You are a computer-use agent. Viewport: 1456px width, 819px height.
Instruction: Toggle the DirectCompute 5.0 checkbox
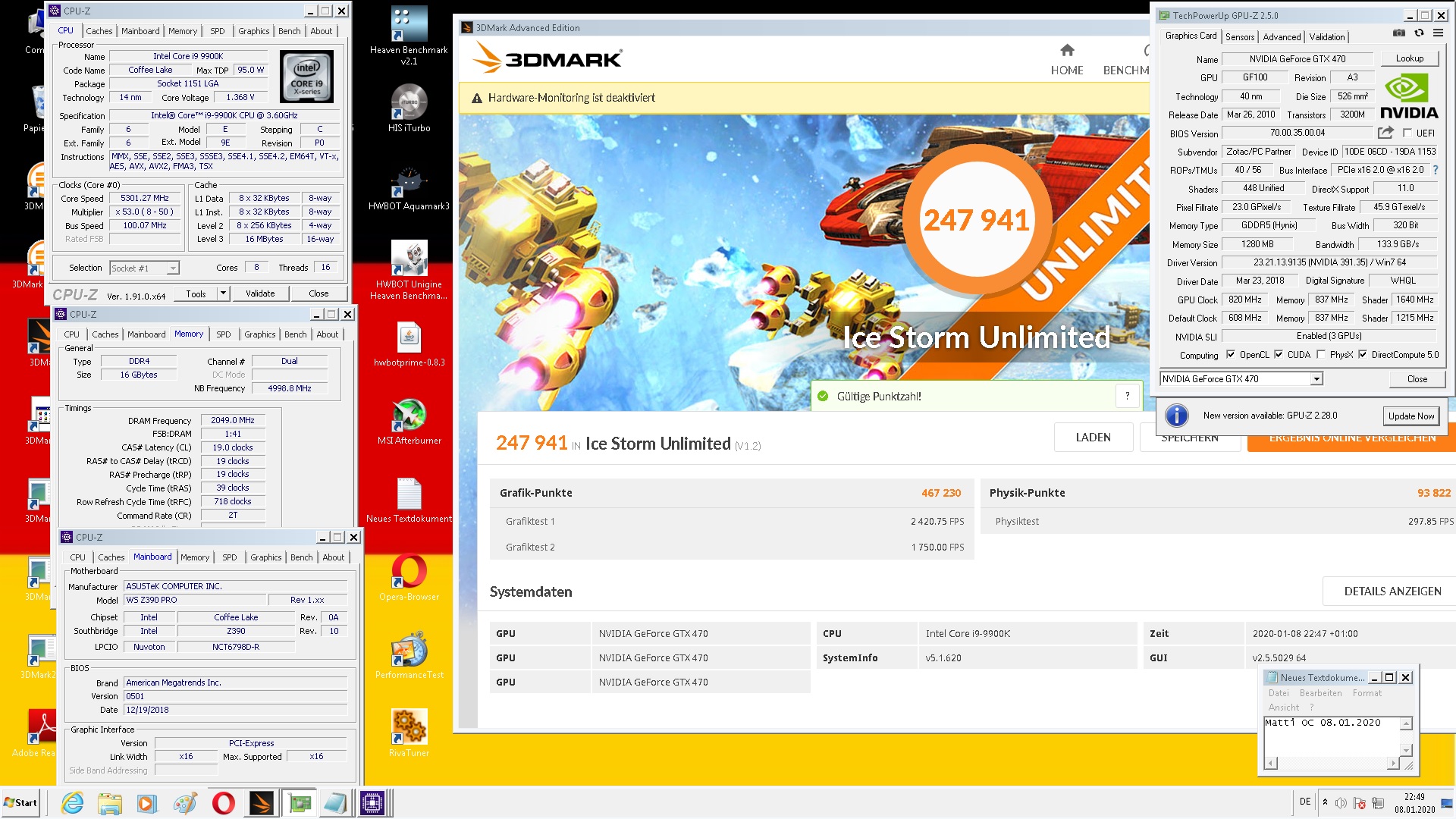coord(1363,355)
